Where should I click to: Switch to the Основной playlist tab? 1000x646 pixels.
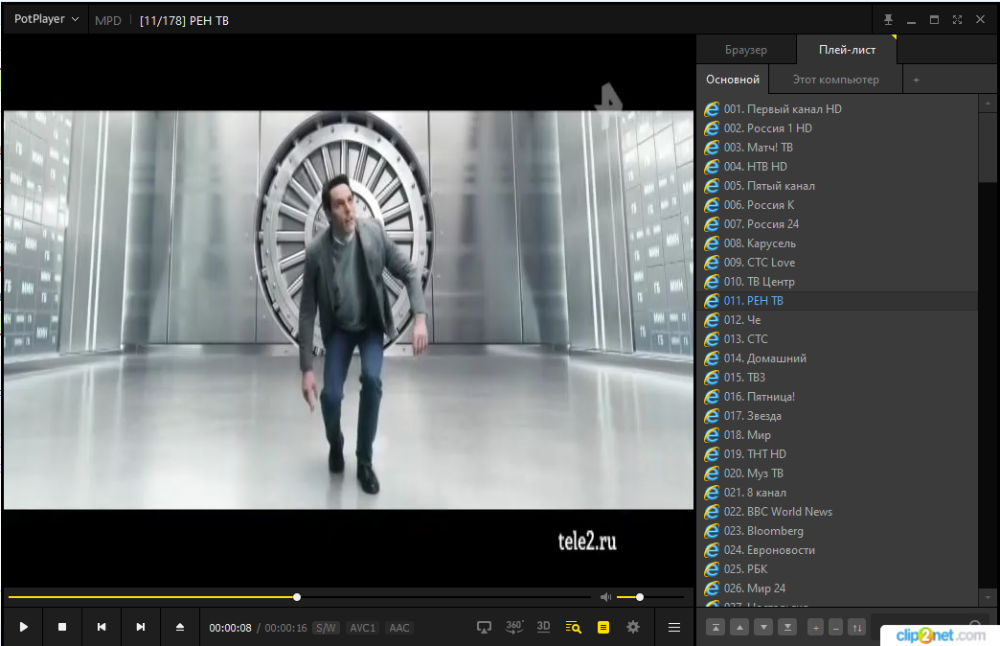(x=732, y=80)
